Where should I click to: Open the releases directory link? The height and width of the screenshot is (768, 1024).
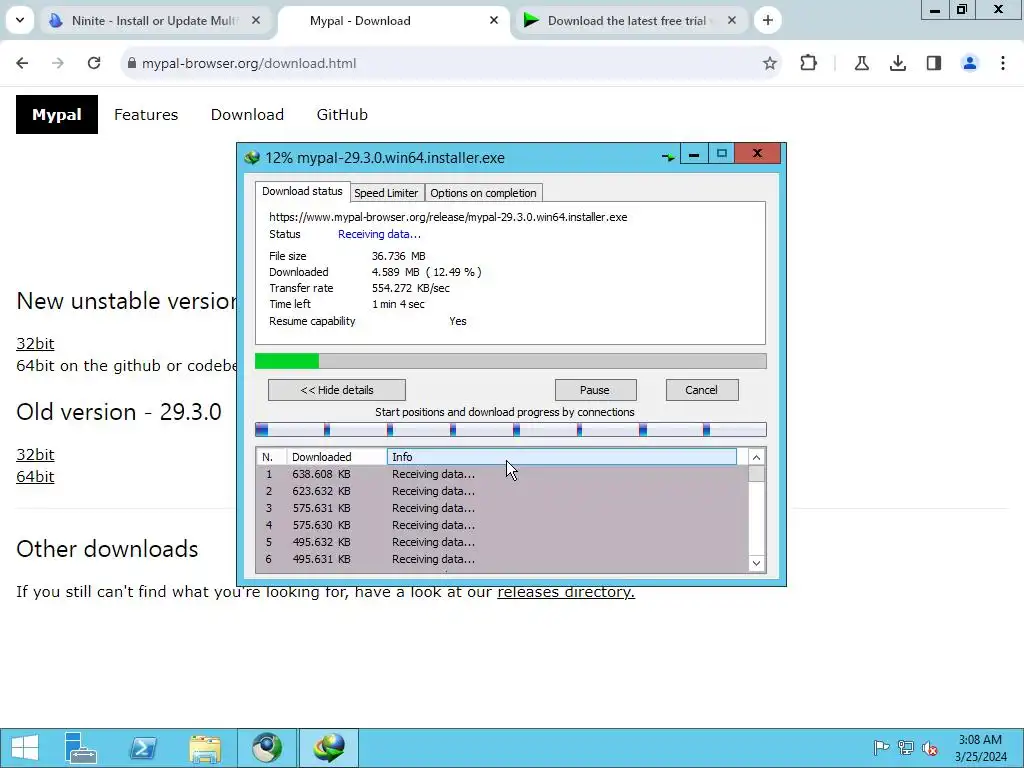coord(566,592)
